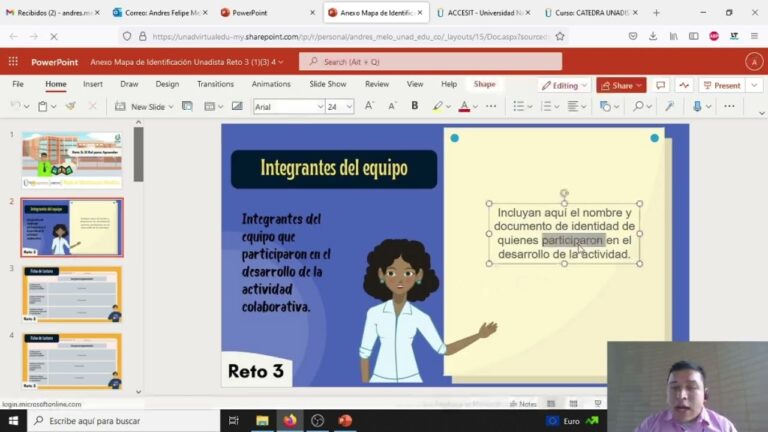Viewport: 768px width, 432px height.
Task: Toggle numbered list
Action: pos(546,106)
